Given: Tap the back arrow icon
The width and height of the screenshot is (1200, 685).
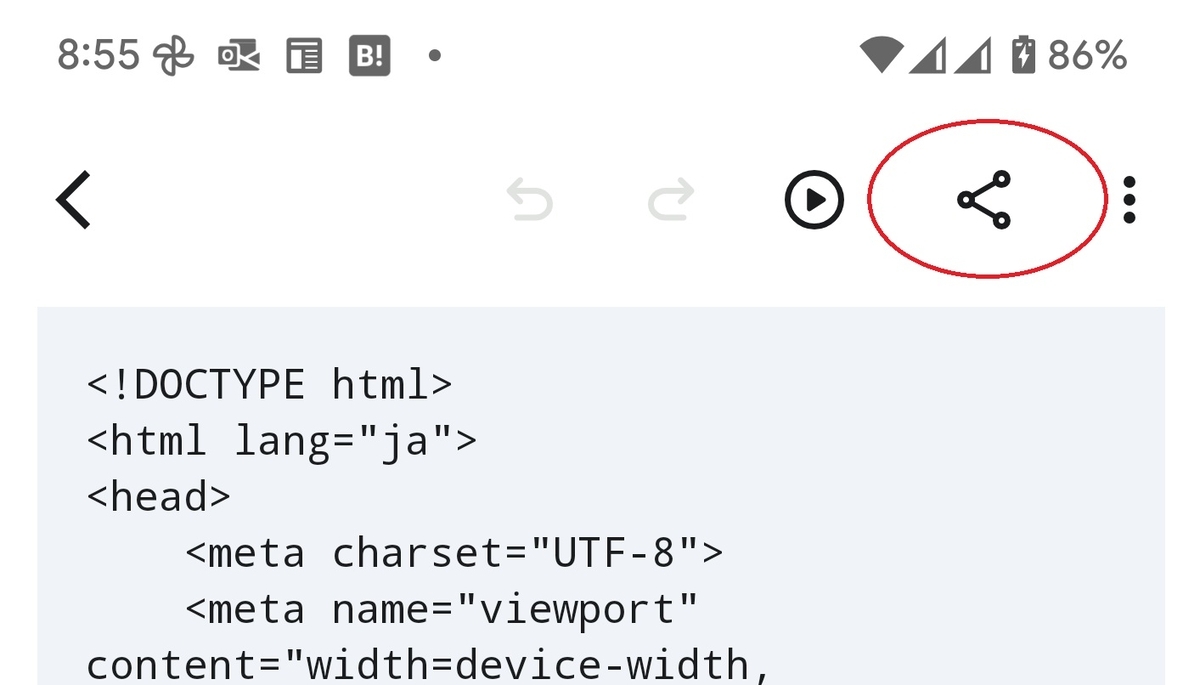Looking at the screenshot, I should click(73, 200).
